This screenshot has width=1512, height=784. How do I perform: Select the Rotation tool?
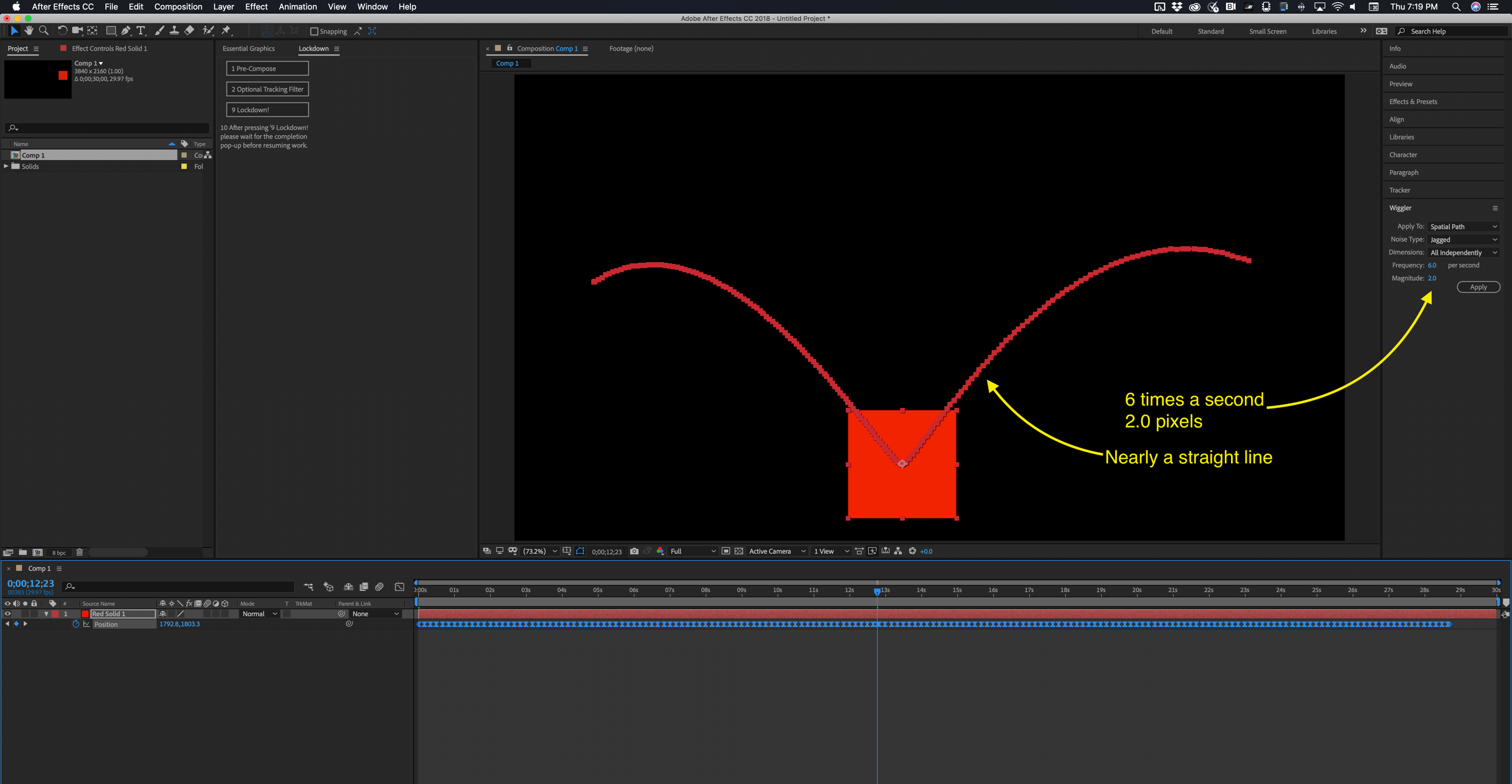pyautogui.click(x=61, y=30)
